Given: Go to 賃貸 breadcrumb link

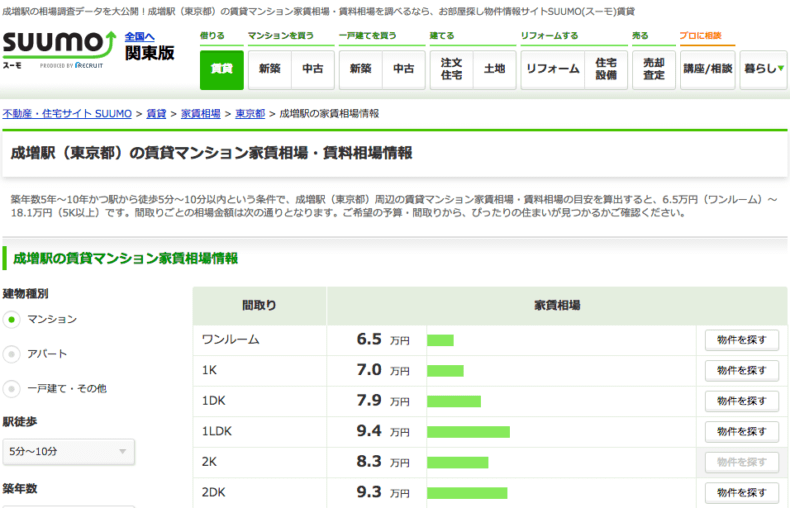Looking at the screenshot, I should pyautogui.click(x=156, y=114).
